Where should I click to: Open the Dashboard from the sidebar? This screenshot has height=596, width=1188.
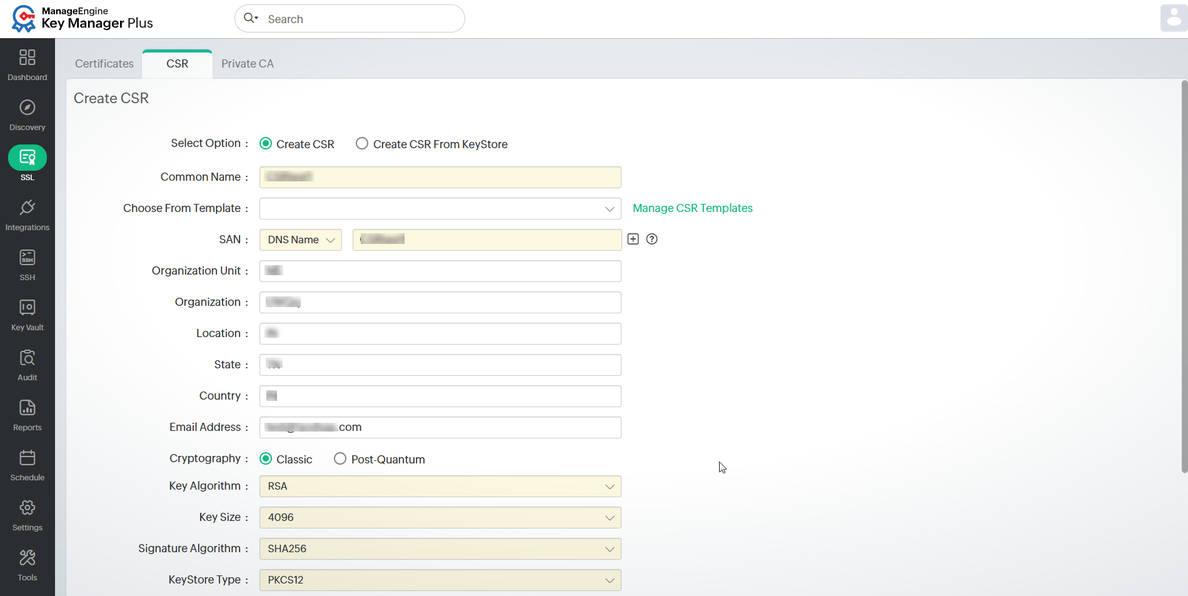27,65
